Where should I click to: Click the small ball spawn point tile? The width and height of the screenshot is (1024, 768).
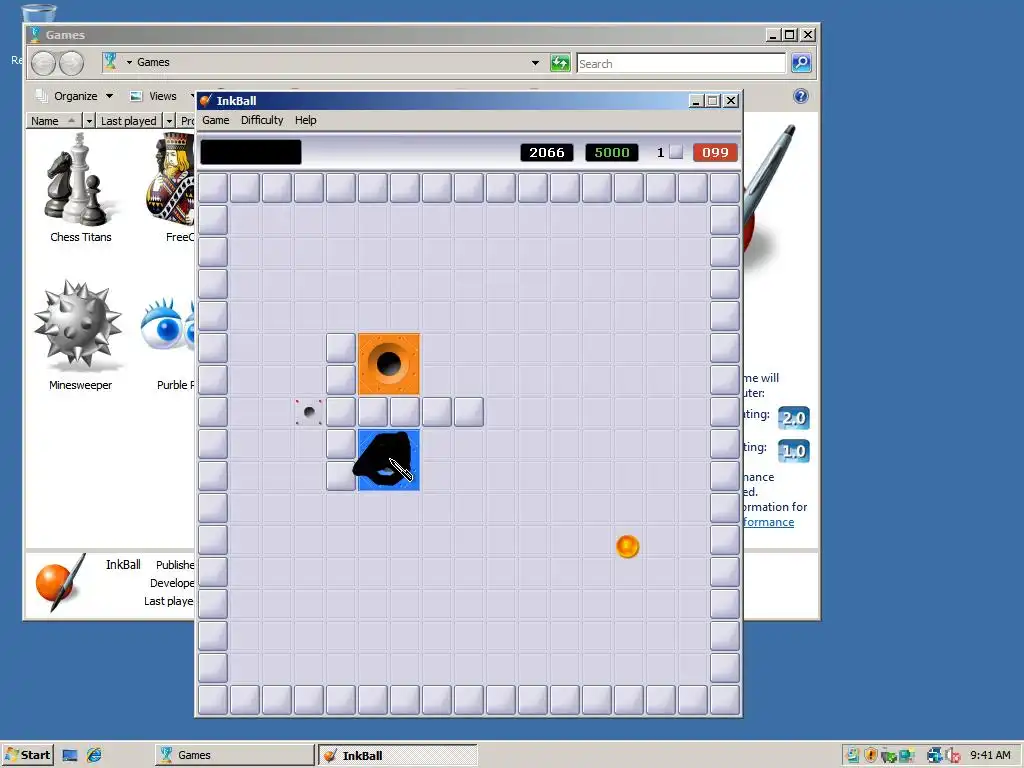point(309,412)
